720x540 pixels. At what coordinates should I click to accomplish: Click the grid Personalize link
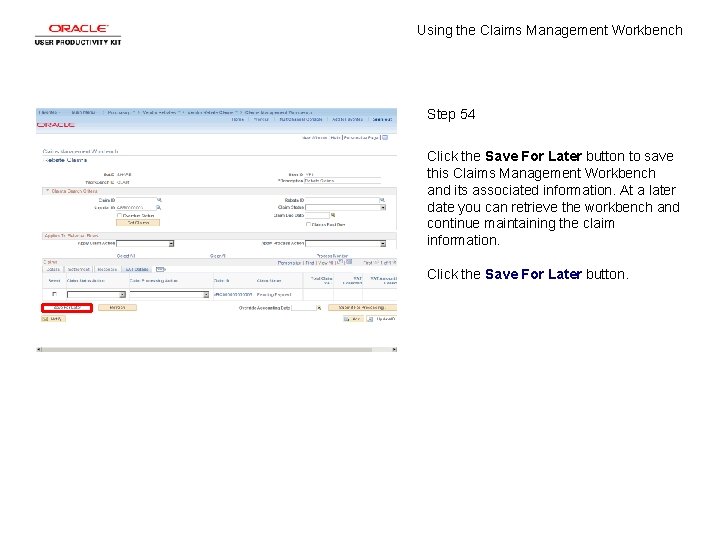click(289, 263)
